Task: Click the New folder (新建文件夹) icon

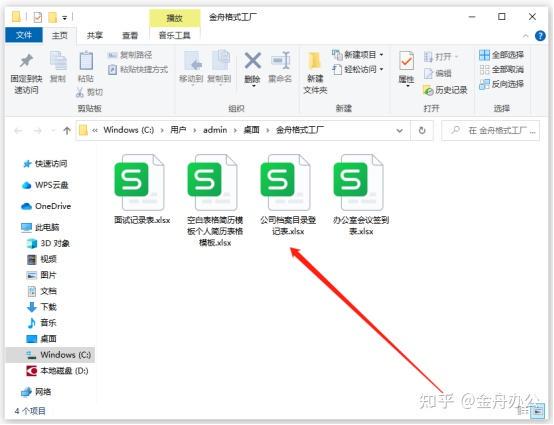Action: (314, 61)
